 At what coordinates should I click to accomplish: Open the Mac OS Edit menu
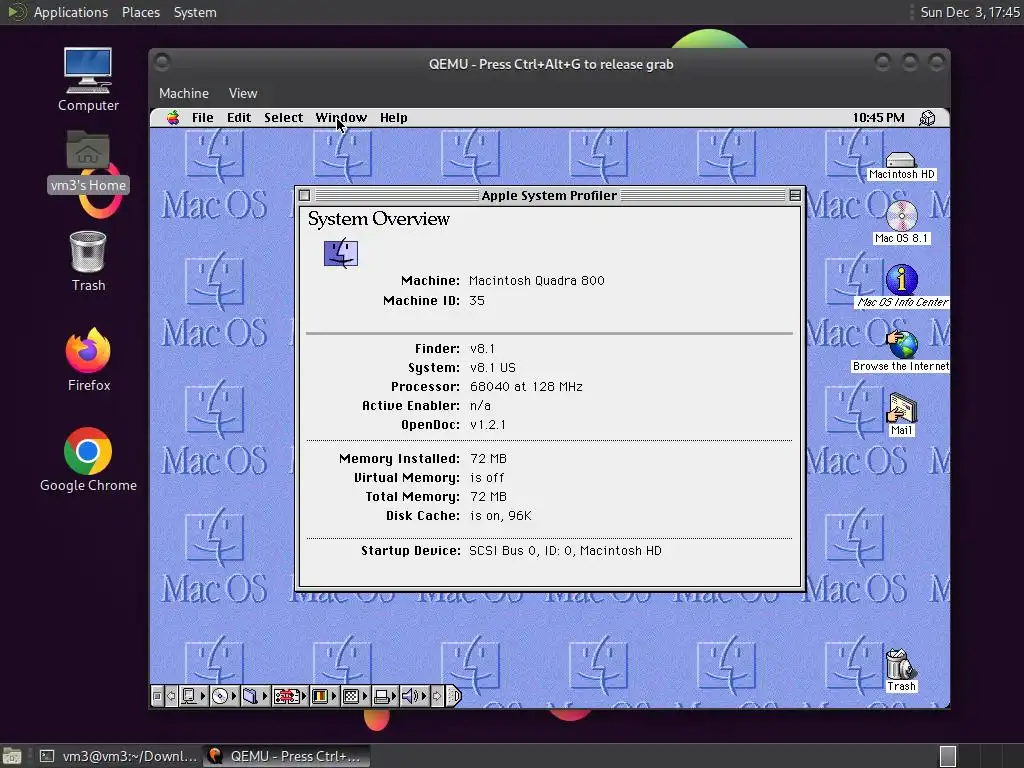[239, 118]
